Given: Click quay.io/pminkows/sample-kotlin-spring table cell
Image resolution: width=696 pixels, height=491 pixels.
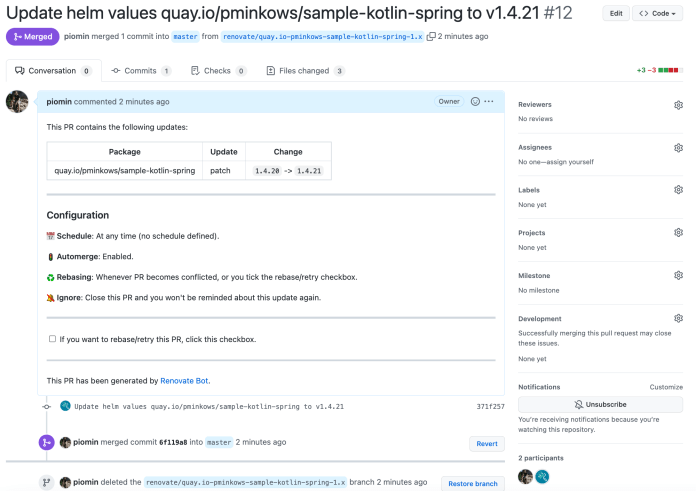Looking at the screenshot, I should pyautogui.click(x=125, y=170).
